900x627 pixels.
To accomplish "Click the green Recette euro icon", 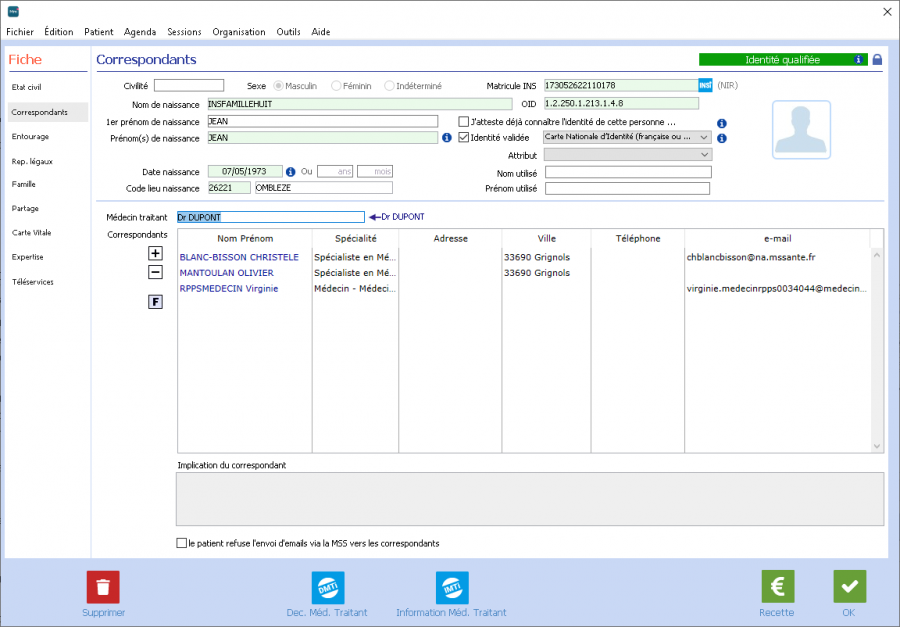I will tap(777, 587).
